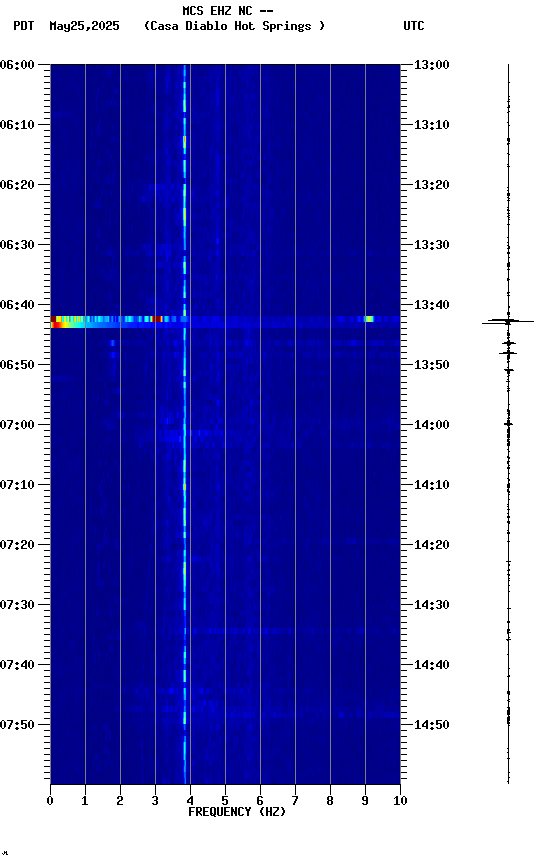
Task: Click the 06:20 PDT time label
Action: [x=17, y=185]
